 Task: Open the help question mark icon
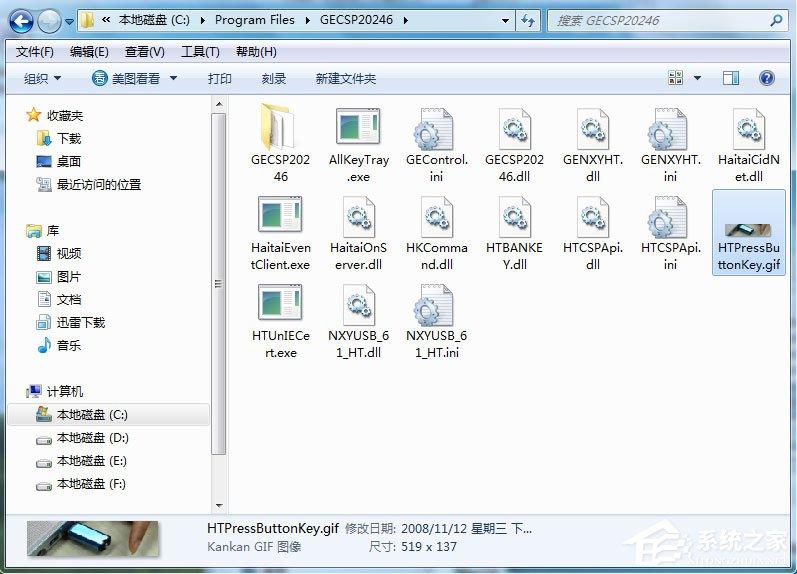[767, 78]
